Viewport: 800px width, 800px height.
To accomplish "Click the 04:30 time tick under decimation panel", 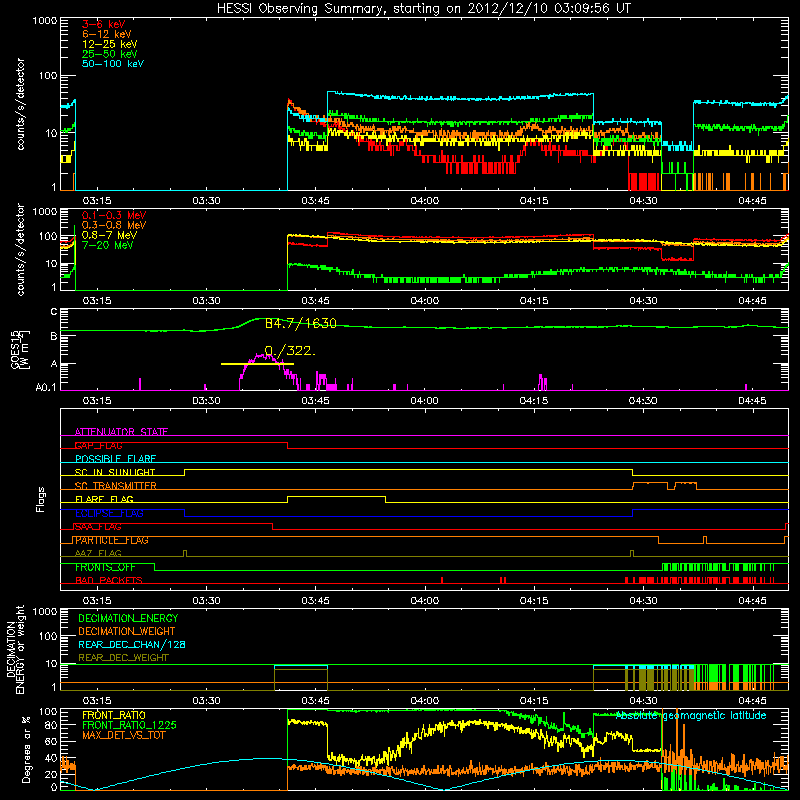I will (x=643, y=700).
